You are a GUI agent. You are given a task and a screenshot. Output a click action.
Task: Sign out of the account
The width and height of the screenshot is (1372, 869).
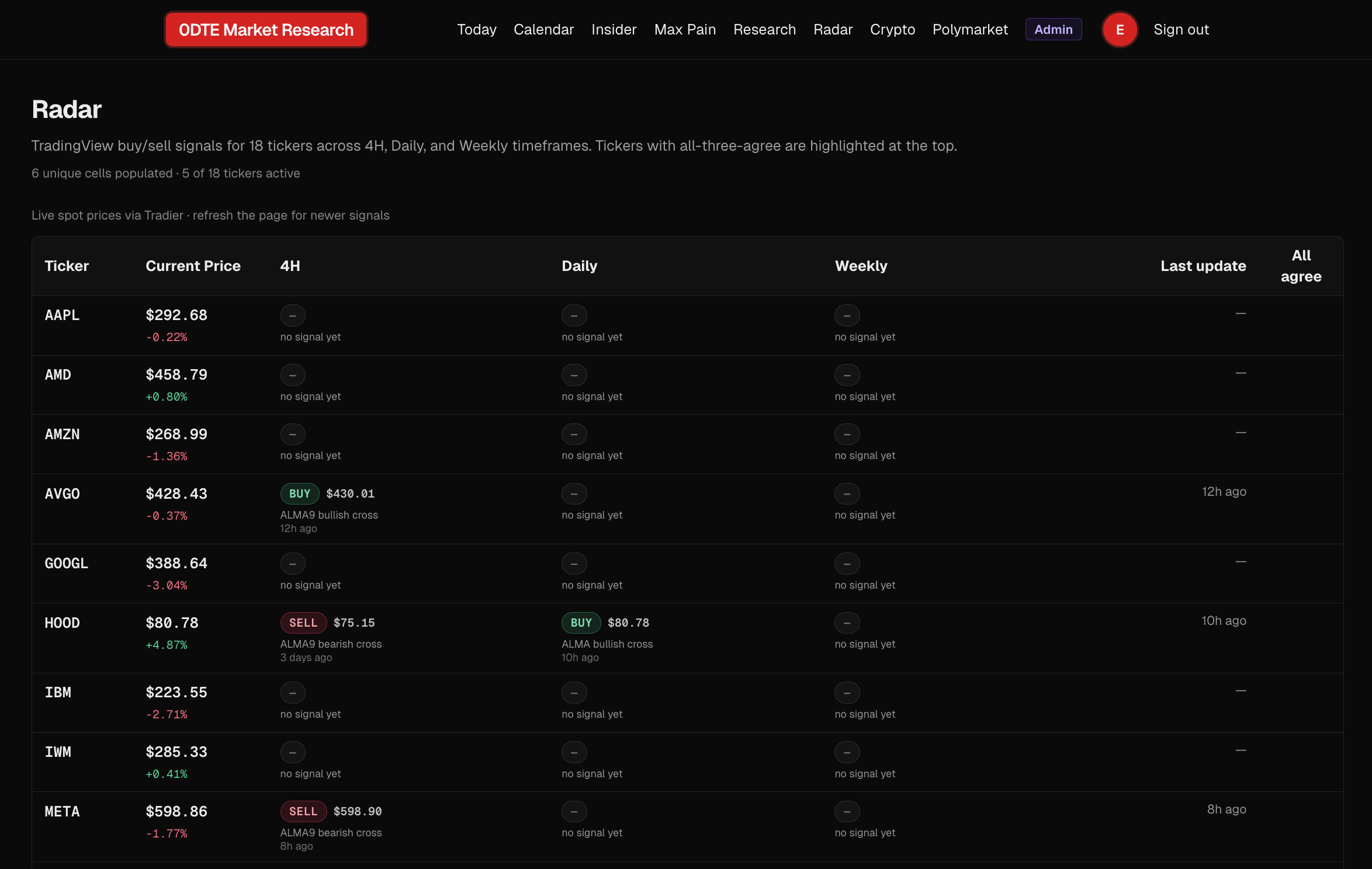point(1181,30)
